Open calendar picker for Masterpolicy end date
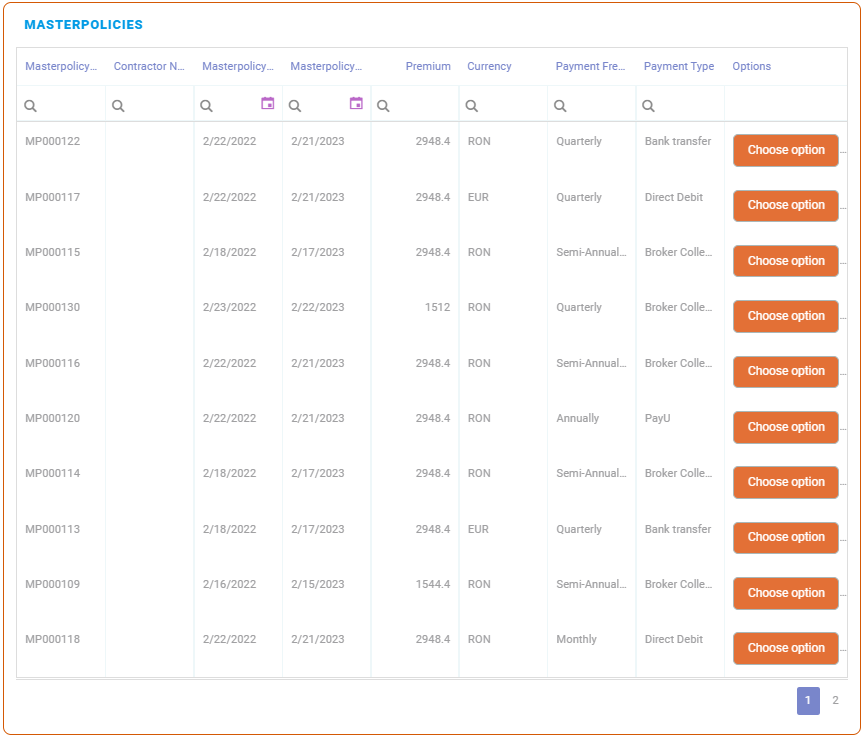The height and width of the screenshot is (739, 865). coord(356,103)
